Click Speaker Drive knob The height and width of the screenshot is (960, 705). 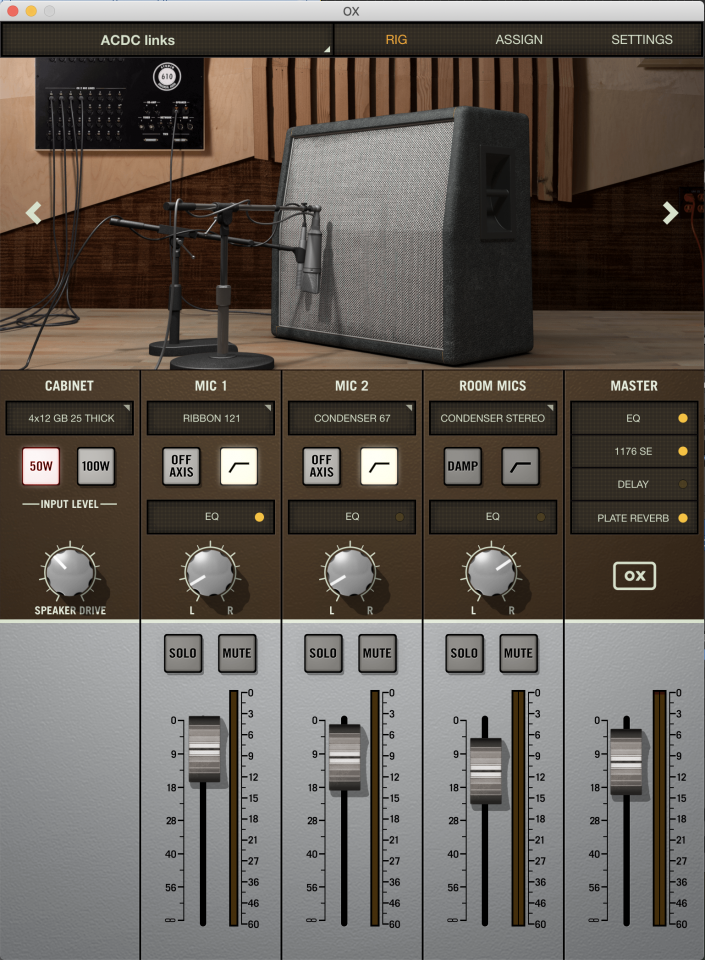(70, 572)
